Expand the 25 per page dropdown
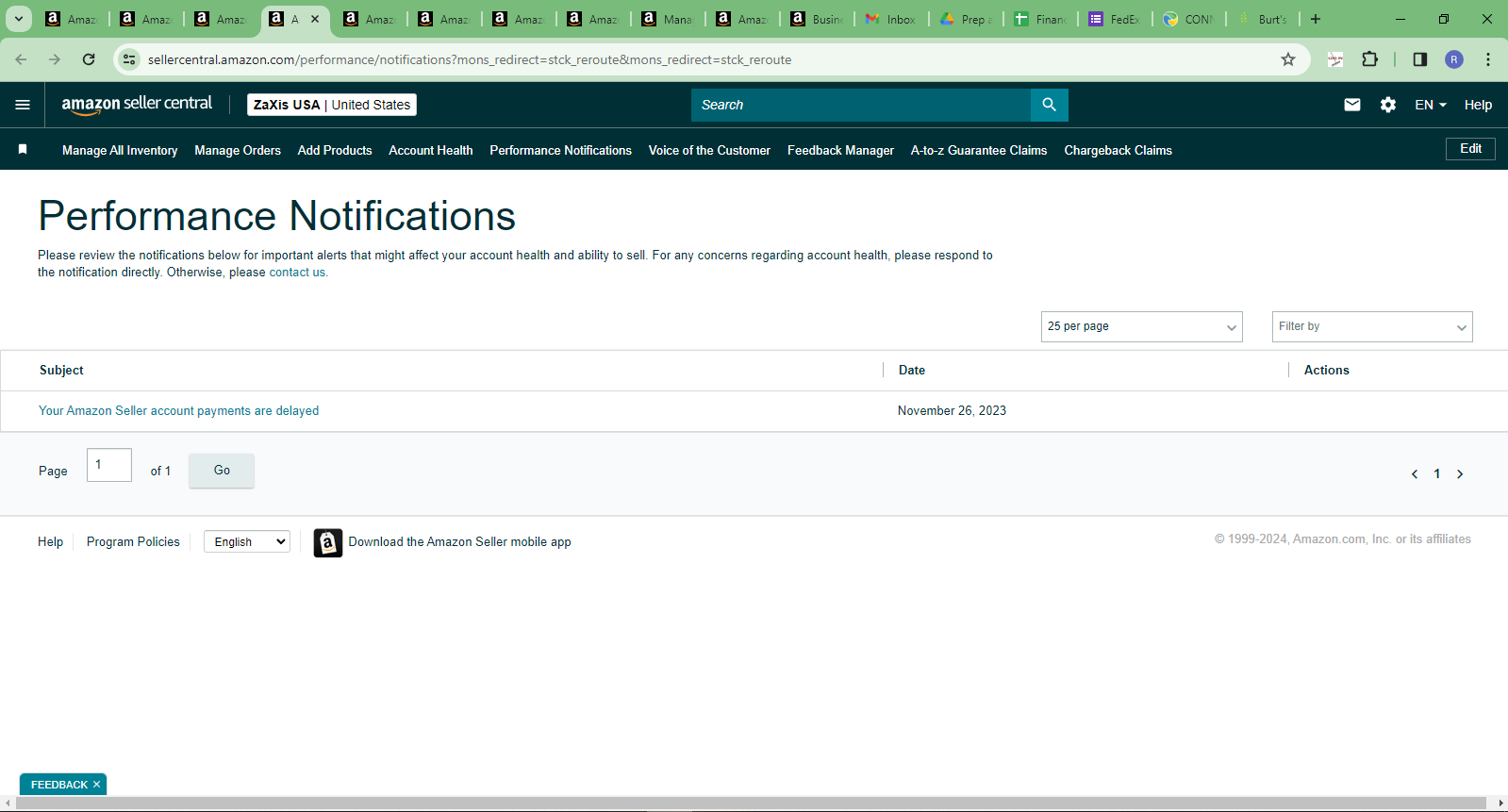The height and width of the screenshot is (812, 1508). coord(1142,326)
